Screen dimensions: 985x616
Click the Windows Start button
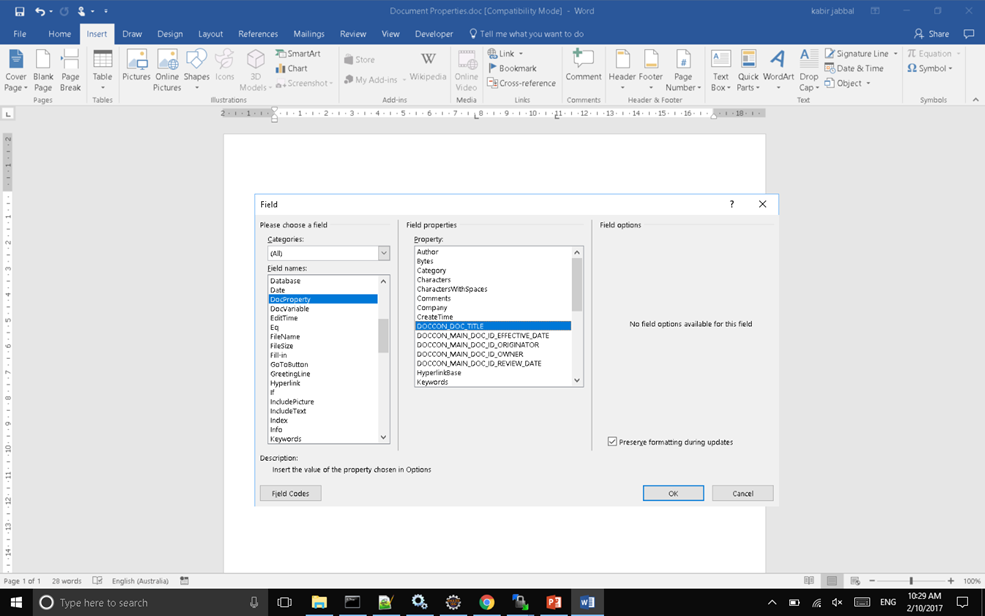click(x=16, y=602)
